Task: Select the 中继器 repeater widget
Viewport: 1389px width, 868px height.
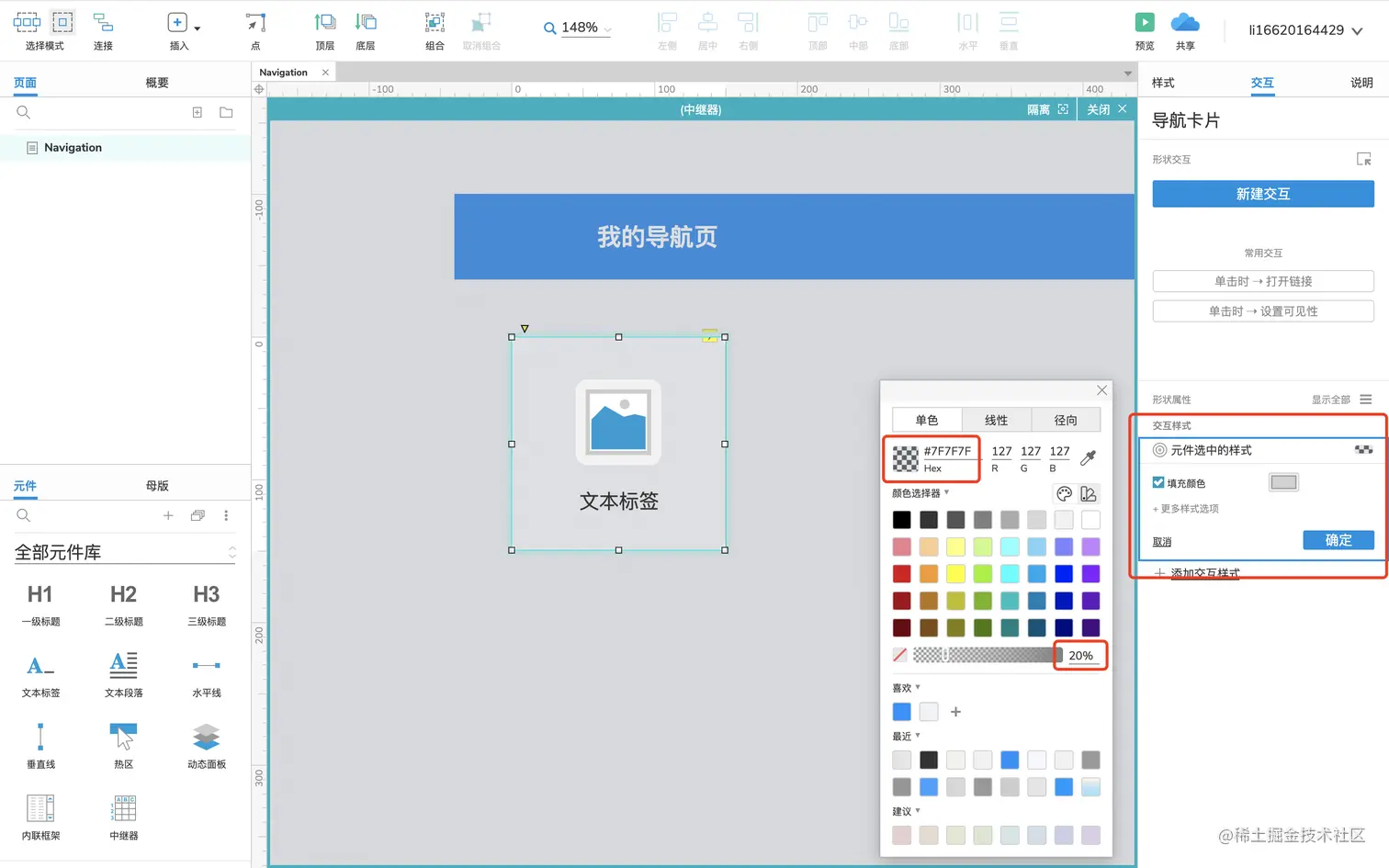Action: pos(124,817)
